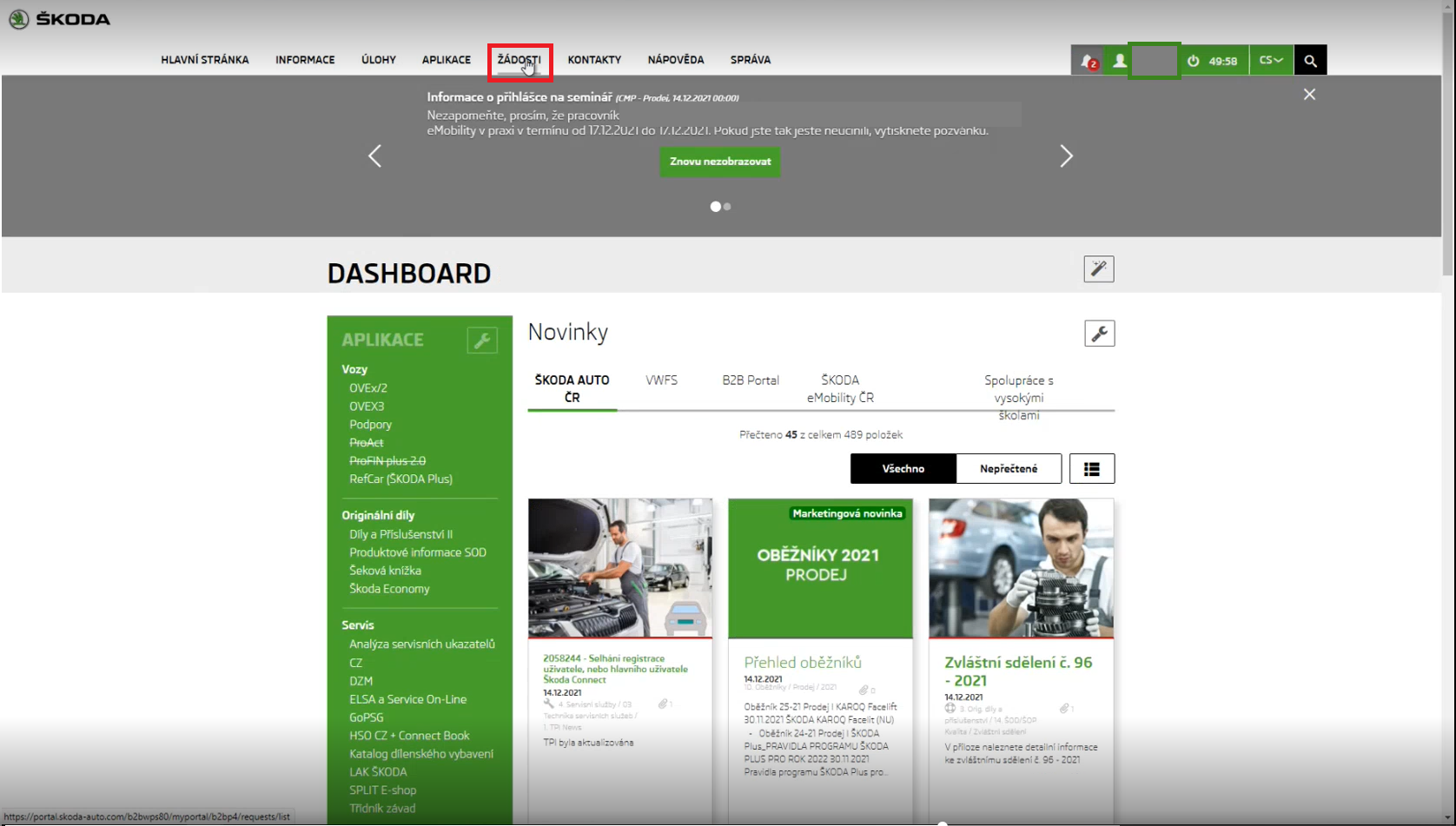Viewport: 1456px width, 826px height.
Task: Expand the CS language dropdown
Action: [1271, 61]
